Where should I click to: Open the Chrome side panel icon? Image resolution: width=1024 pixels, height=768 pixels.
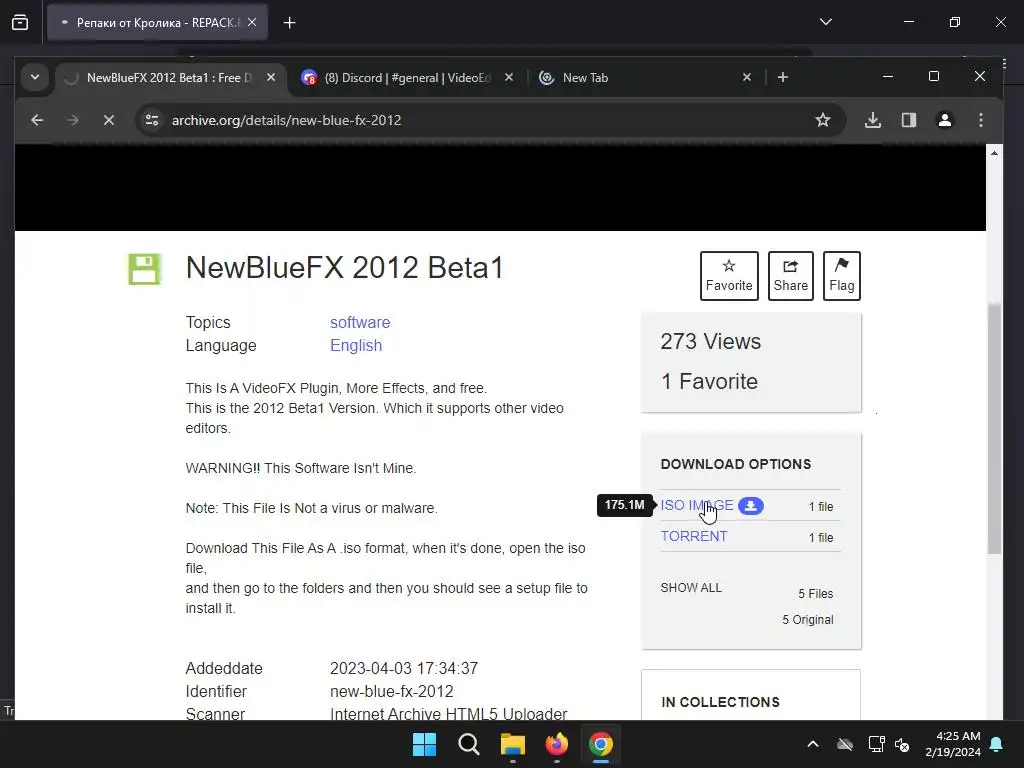point(909,120)
